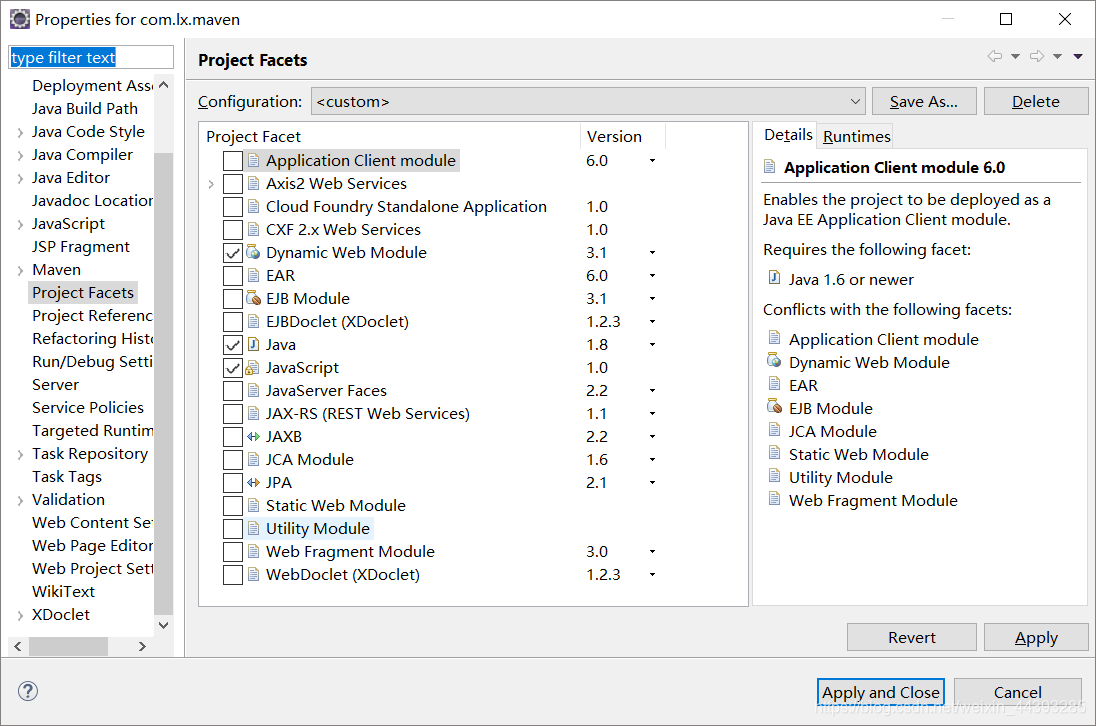
Task: Click the JavaScript facet icon in list
Action: (253, 368)
